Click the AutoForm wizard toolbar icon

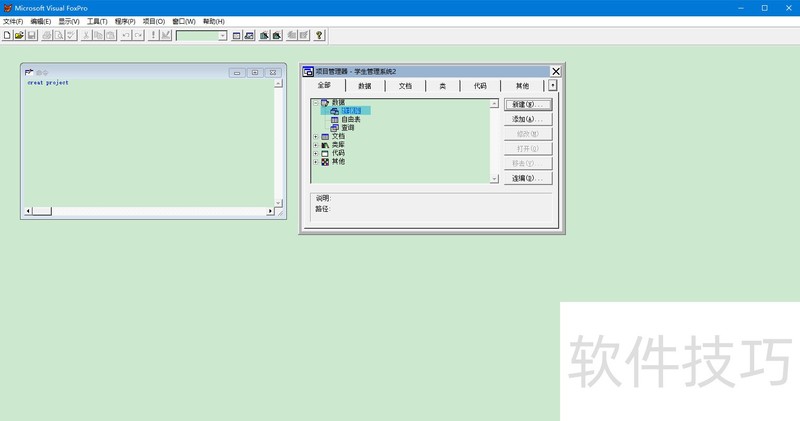pos(291,35)
